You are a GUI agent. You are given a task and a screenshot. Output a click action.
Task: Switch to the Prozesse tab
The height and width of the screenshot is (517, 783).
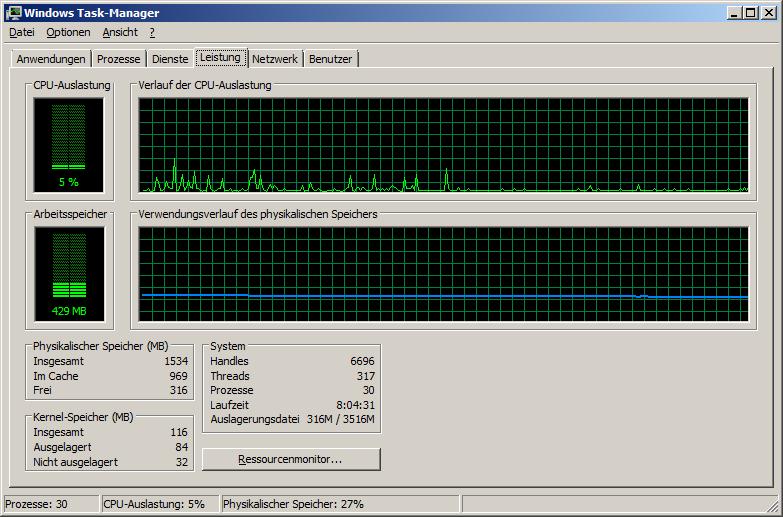[118, 59]
